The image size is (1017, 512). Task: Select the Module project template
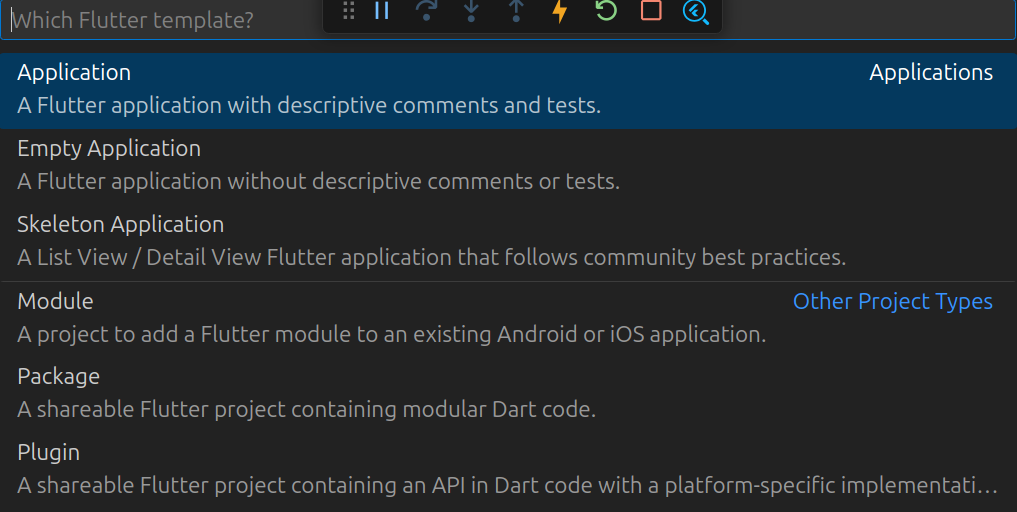click(x=508, y=319)
